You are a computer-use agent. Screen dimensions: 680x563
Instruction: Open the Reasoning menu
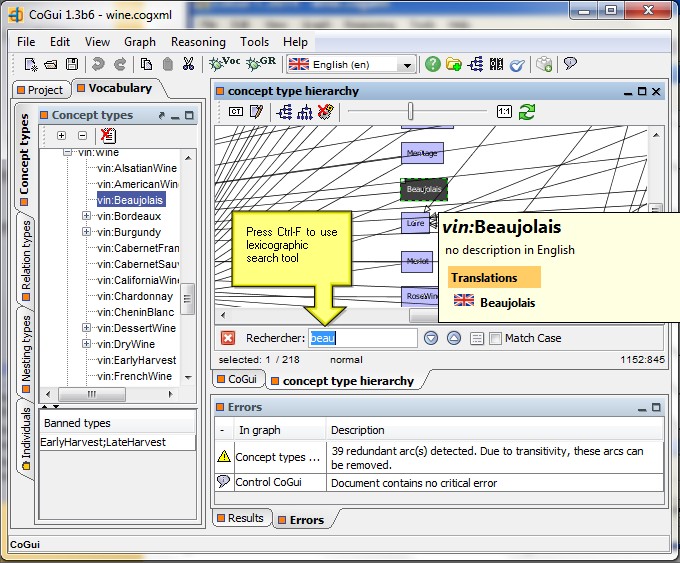[x=198, y=42]
